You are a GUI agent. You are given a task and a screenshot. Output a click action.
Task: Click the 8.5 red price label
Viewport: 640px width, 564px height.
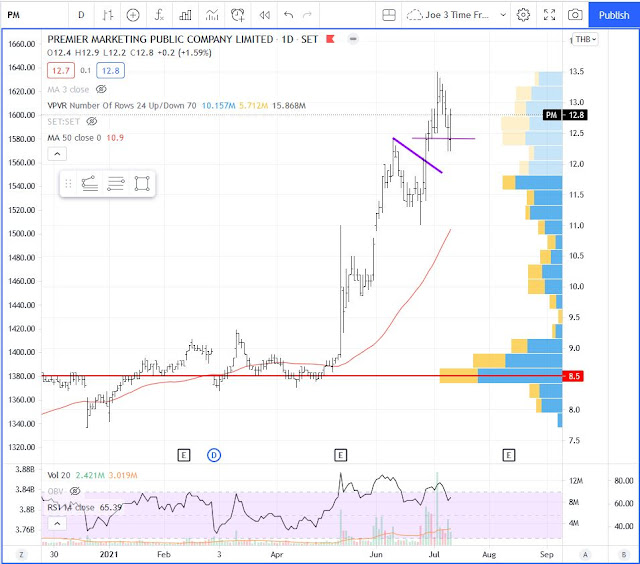coord(573,376)
